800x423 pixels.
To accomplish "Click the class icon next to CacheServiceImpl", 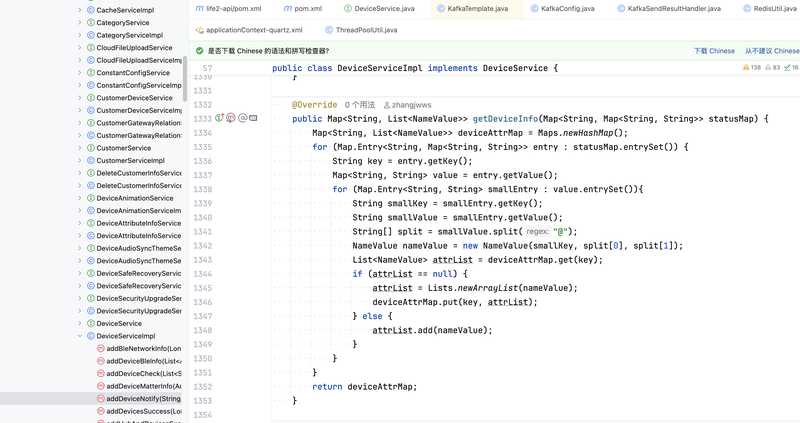I will 90,10.
